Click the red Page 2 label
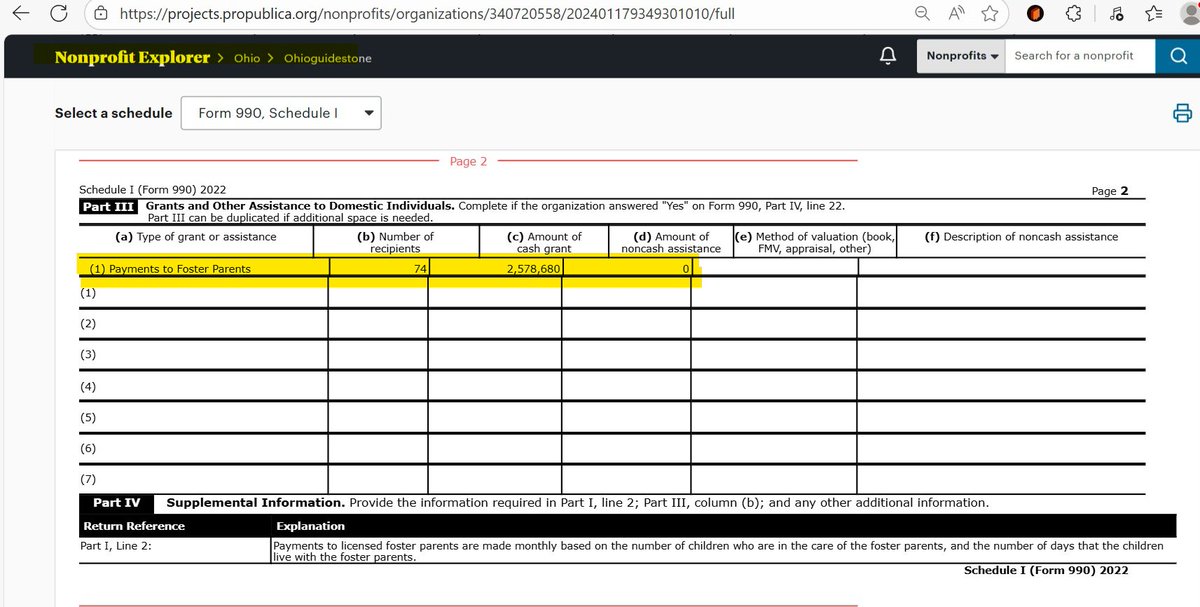1200x607 pixels. 468,161
